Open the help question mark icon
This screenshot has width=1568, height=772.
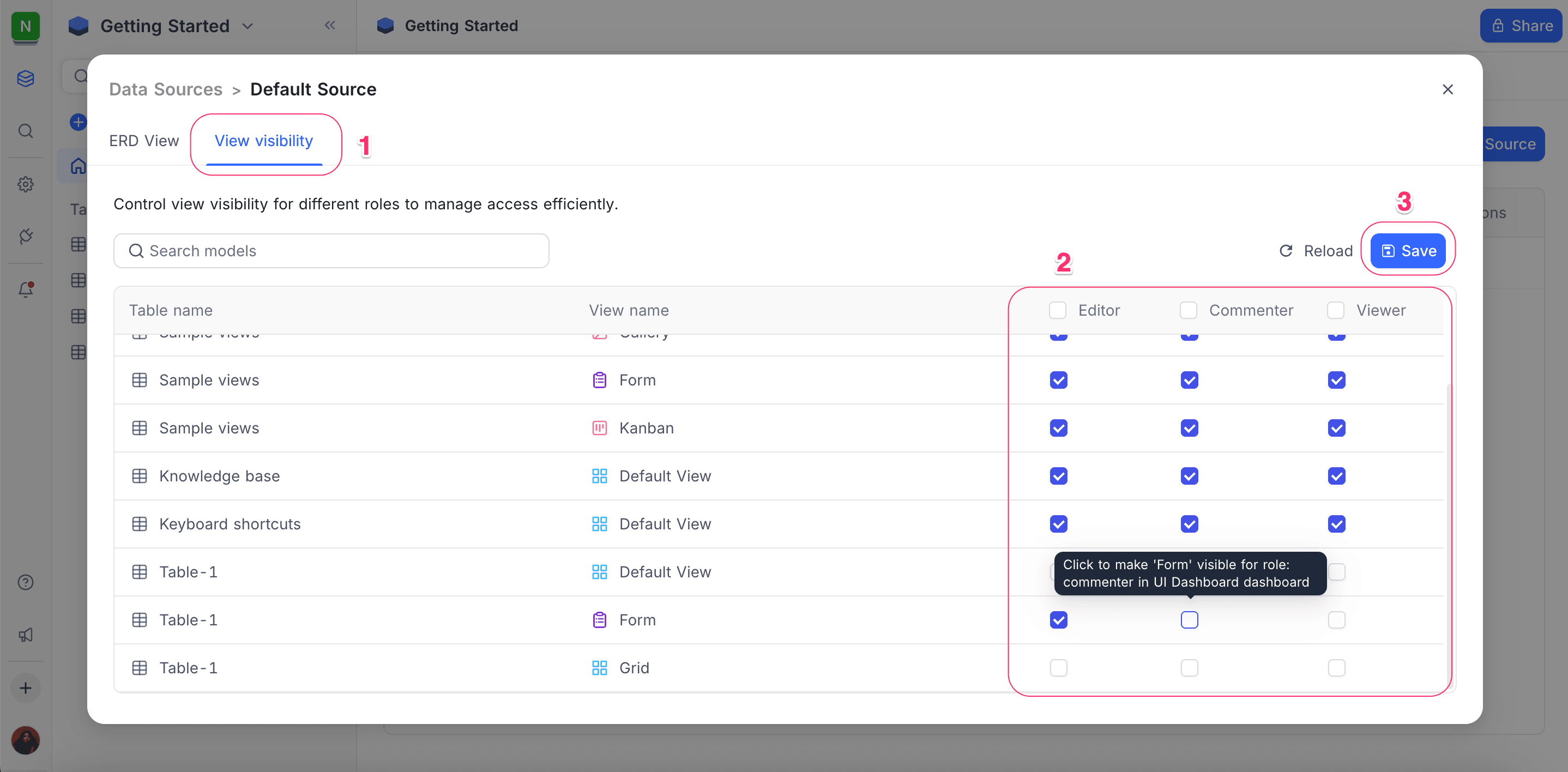[x=26, y=582]
